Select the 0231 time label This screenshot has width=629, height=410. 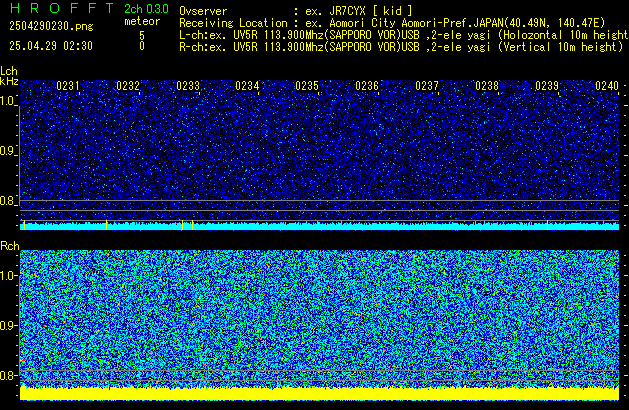[68, 86]
